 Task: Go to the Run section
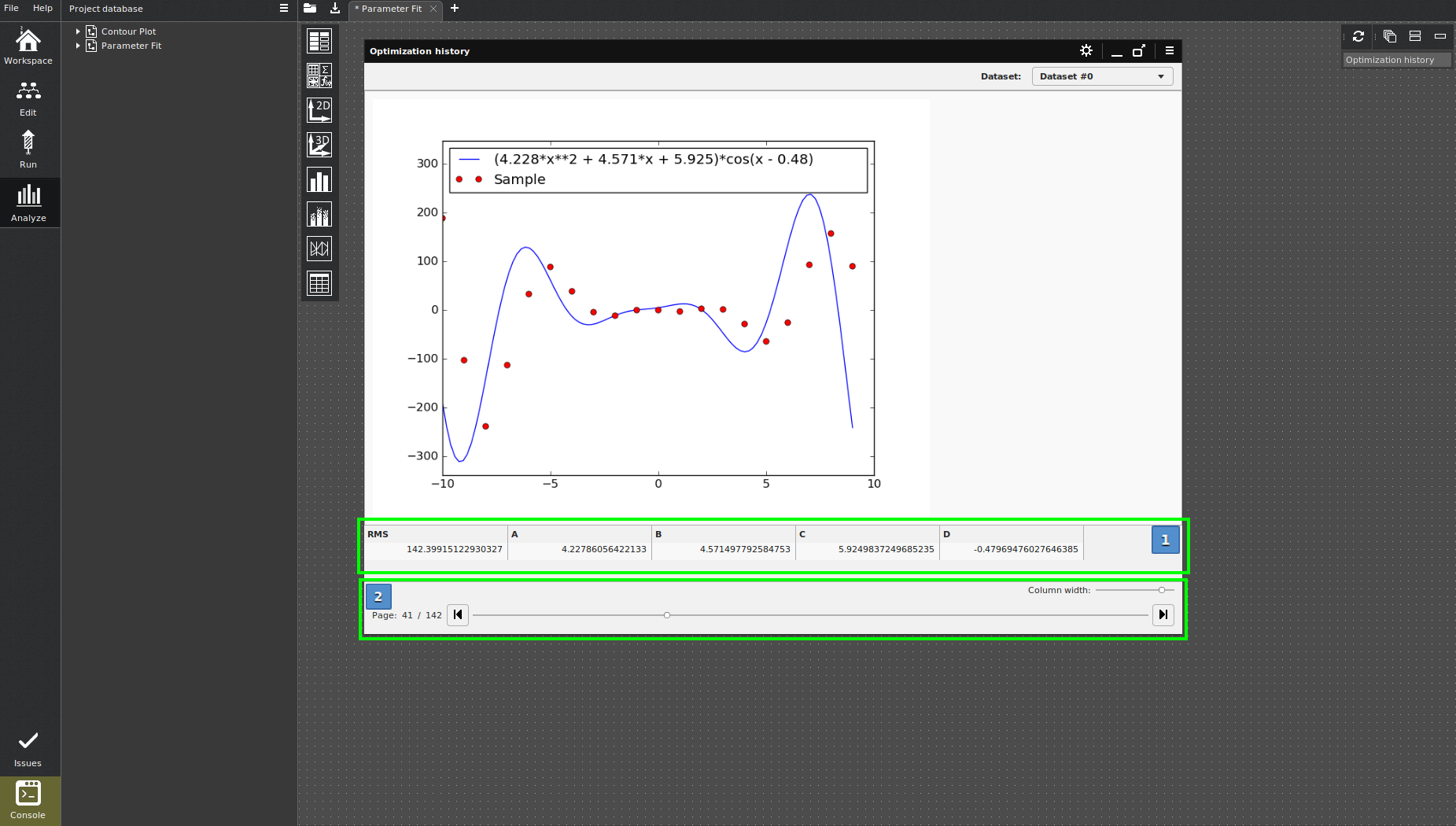point(28,150)
